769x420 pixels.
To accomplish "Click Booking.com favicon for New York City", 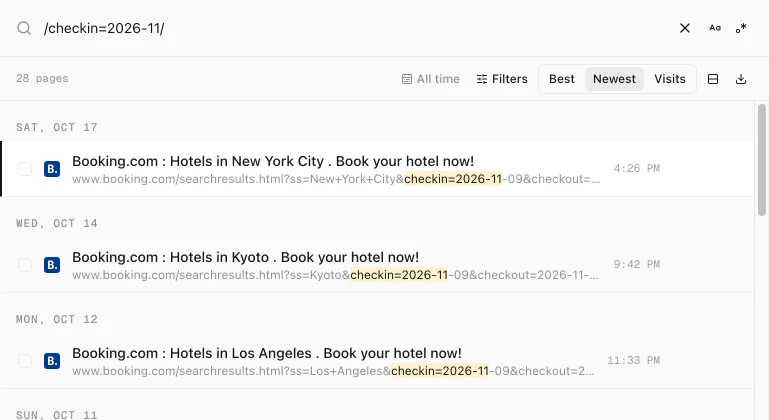I will click(x=52, y=169).
